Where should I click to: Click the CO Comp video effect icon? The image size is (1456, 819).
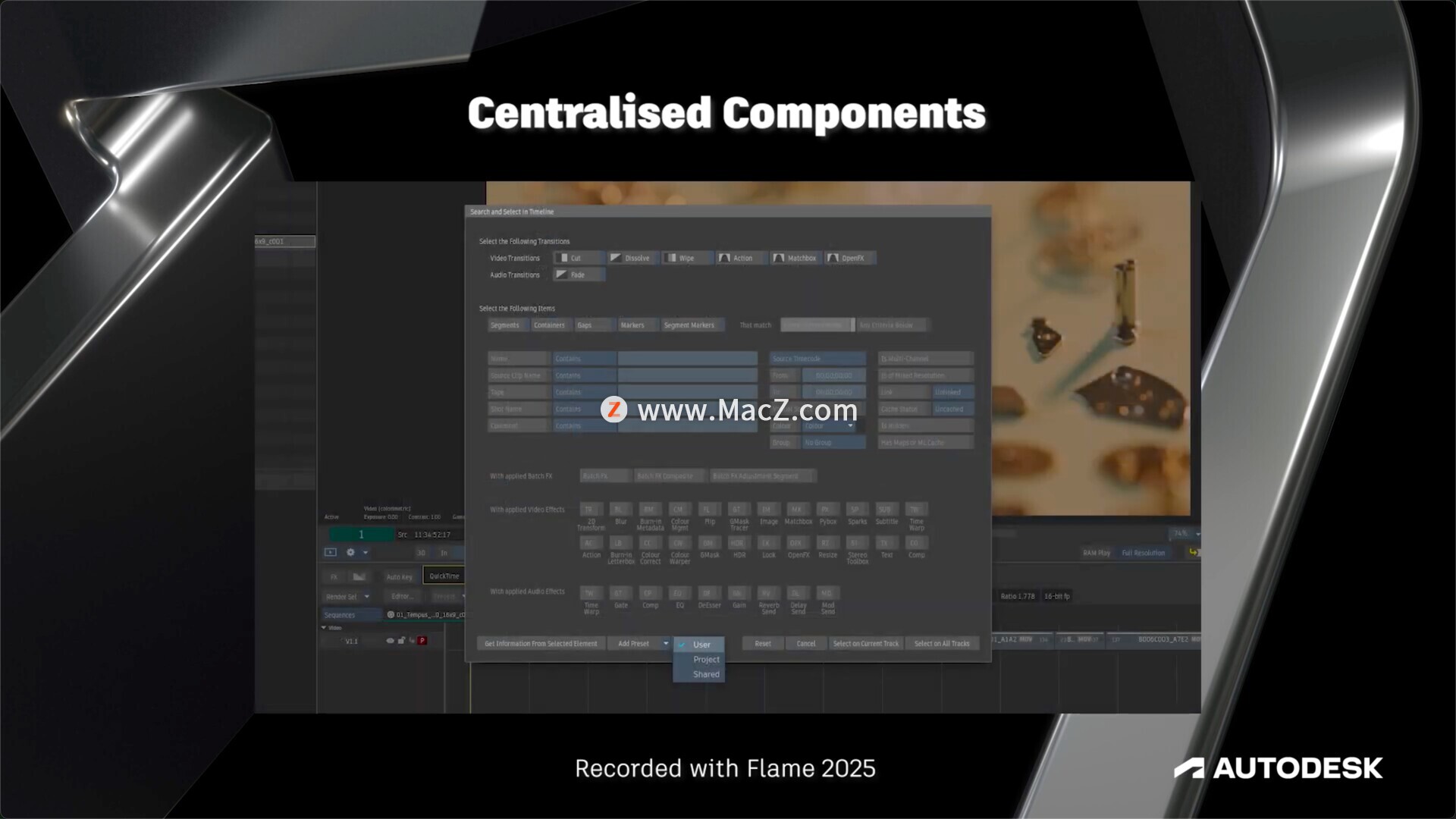point(916,543)
